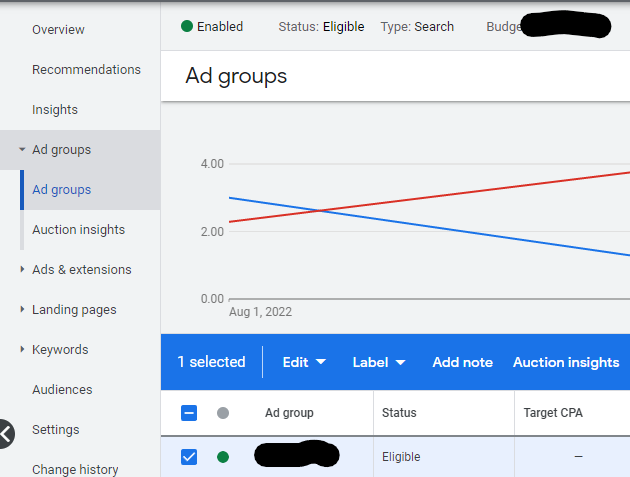Click the gray status dot column header
630x477 pixels.
[x=223, y=413]
